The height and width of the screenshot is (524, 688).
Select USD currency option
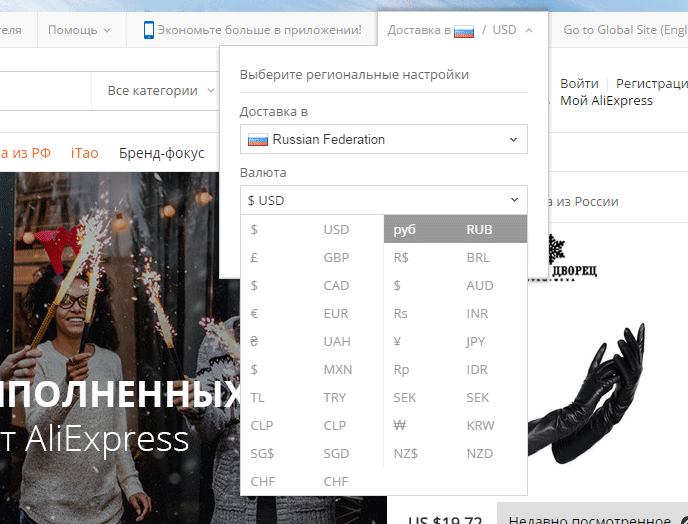(312, 229)
